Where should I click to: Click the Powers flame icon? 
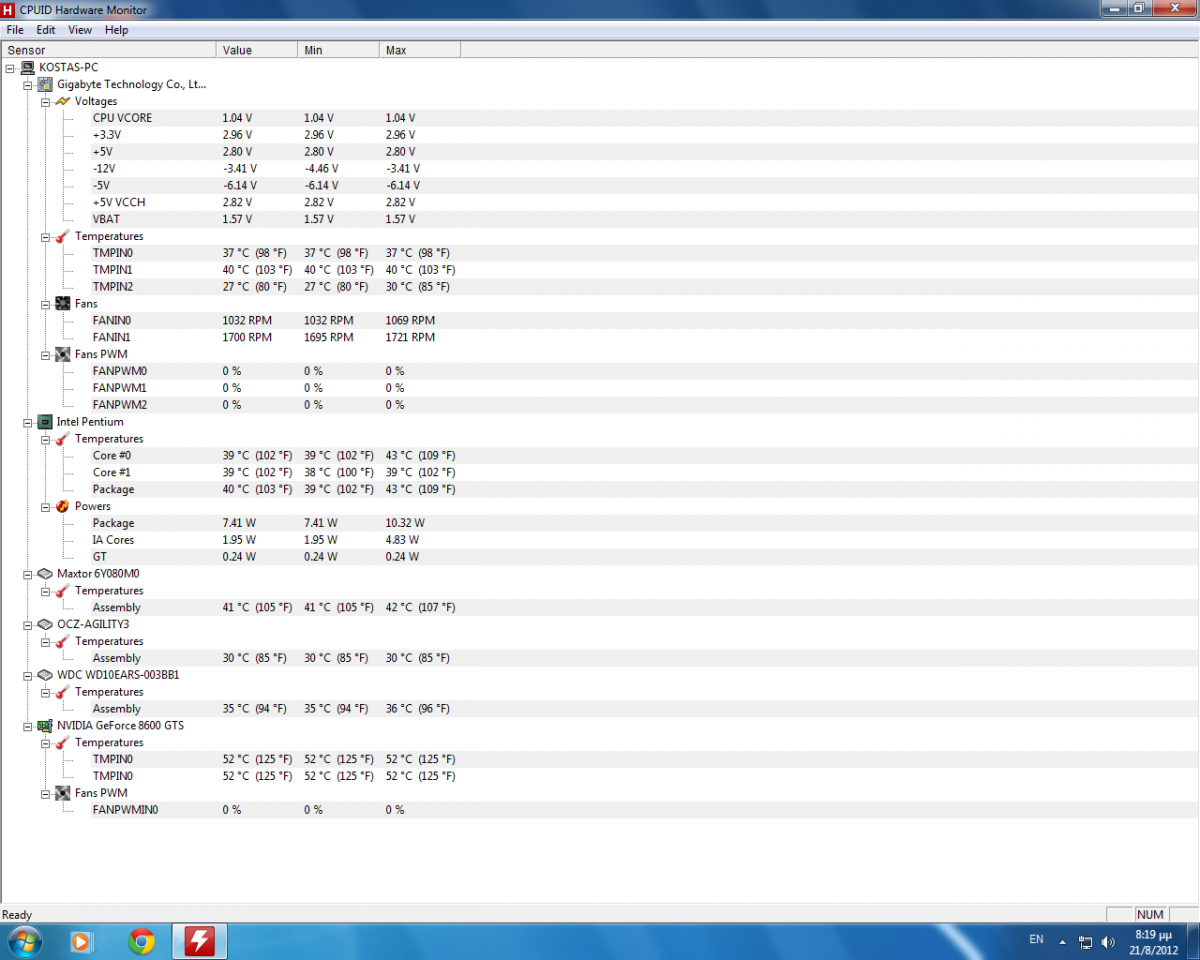62,506
